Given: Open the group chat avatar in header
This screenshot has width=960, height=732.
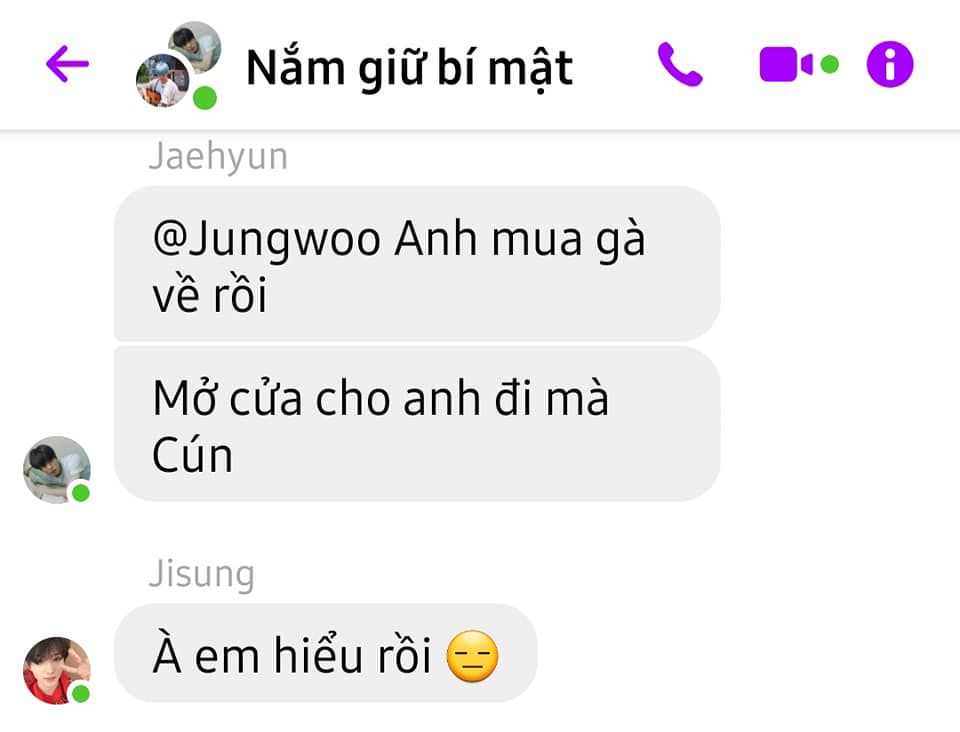Looking at the screenshot, I should click(178, 65).
